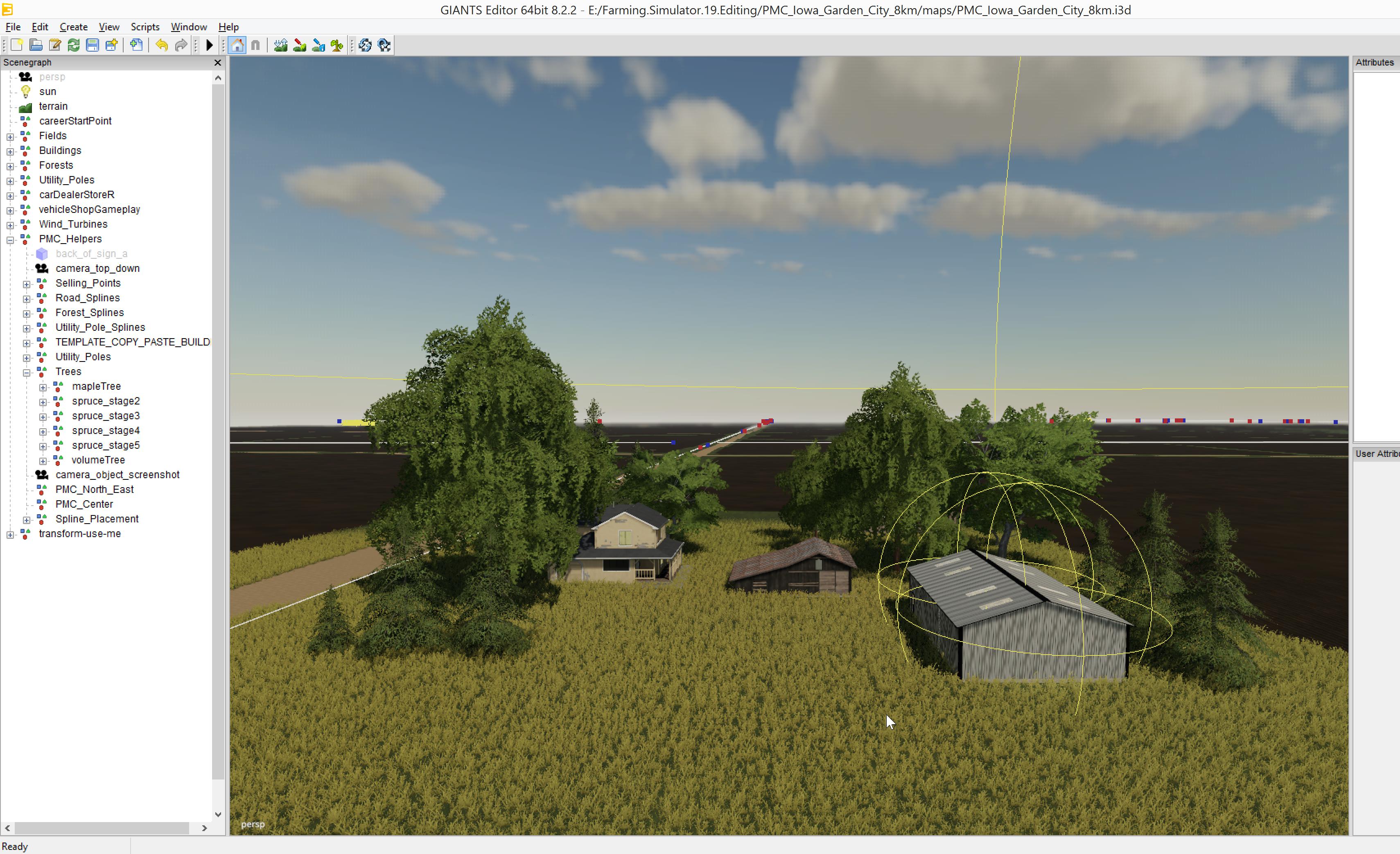Screen dimensions: 1400x854
Task: Select the TEMPLATE_COPY_PASTE_BUILD tree item
Action: point(133,342)
